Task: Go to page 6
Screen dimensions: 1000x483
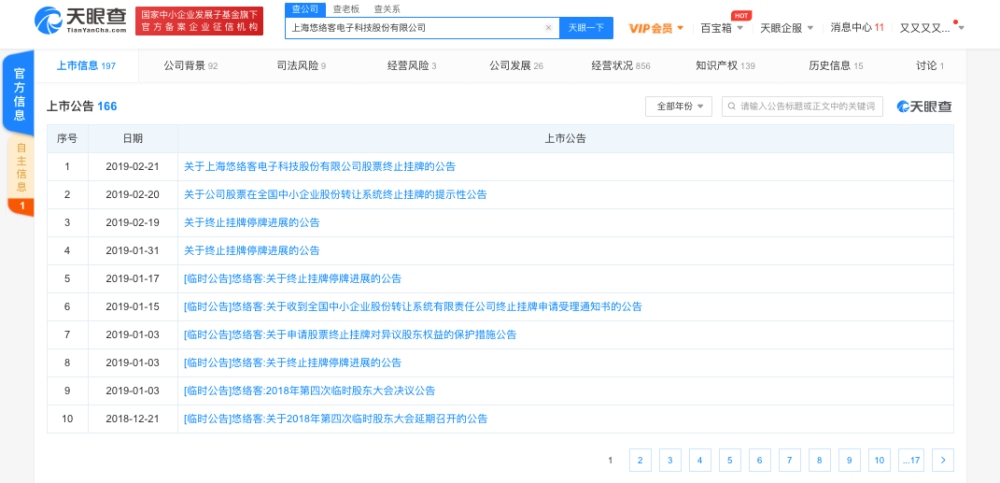Action: point(760,460)
